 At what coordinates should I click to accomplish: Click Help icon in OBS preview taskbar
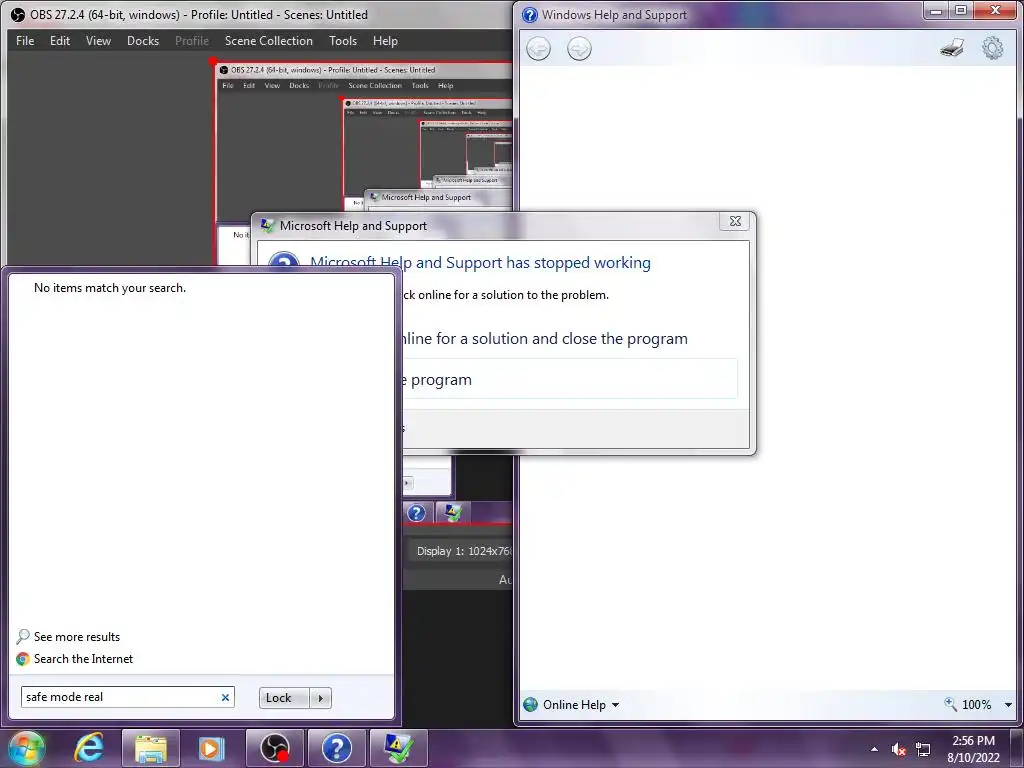[x=416, y=513]
